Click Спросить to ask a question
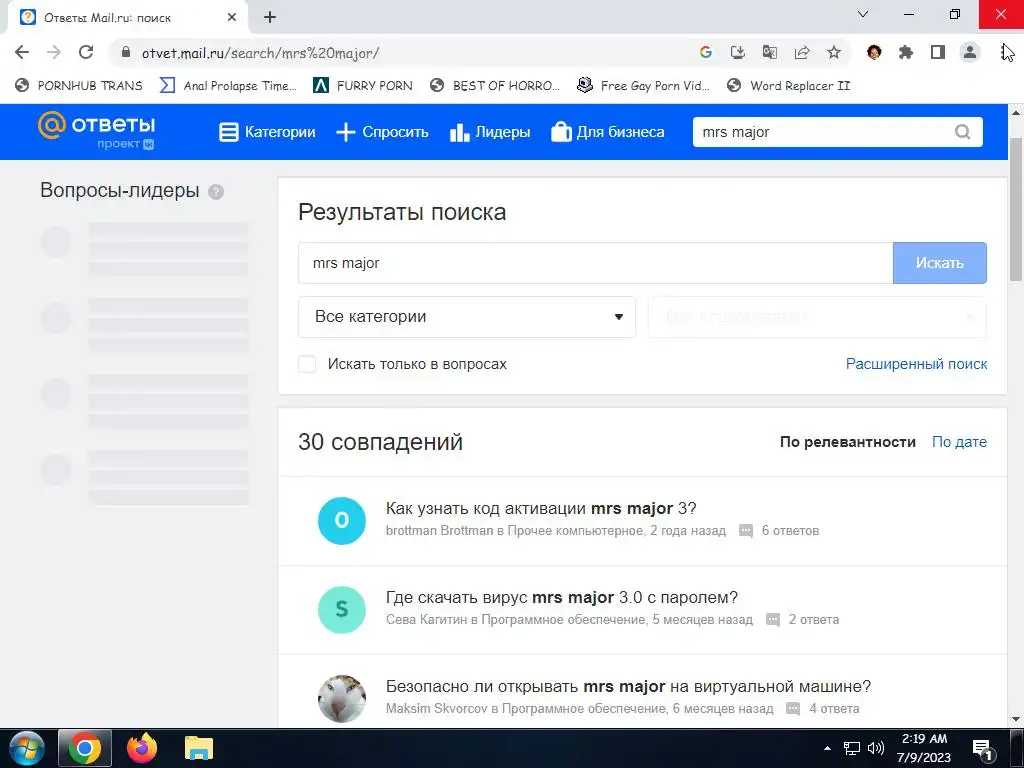The image size is (1024, 768). click(x=382, y=132)
